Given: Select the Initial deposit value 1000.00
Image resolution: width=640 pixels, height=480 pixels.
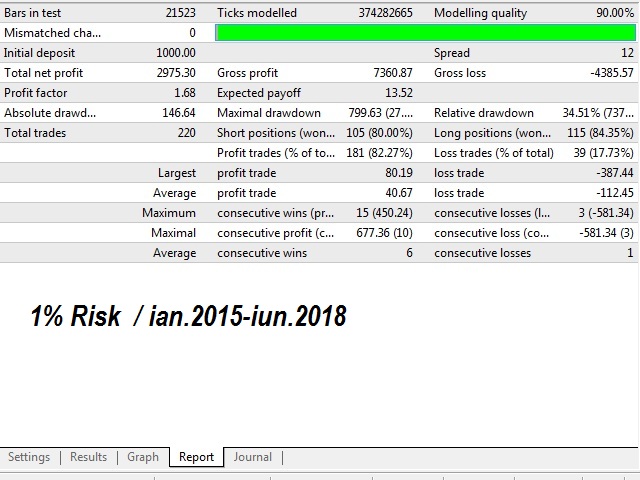Looking at the screenshot, I should 176,53.
